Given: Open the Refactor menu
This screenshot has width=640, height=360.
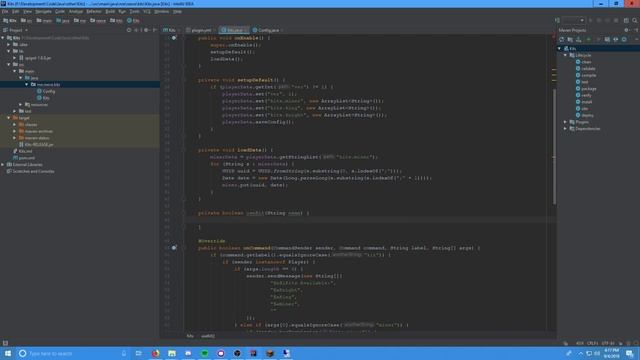Looking at the screenshot, I should click(93, 11).
